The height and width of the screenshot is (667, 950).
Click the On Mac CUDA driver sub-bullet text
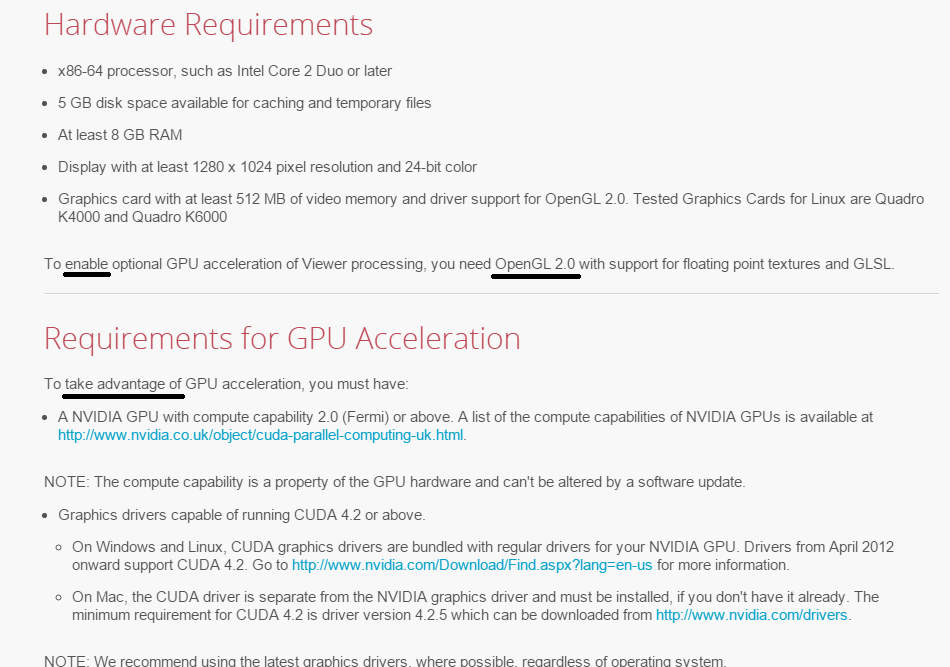click(475, 597)
